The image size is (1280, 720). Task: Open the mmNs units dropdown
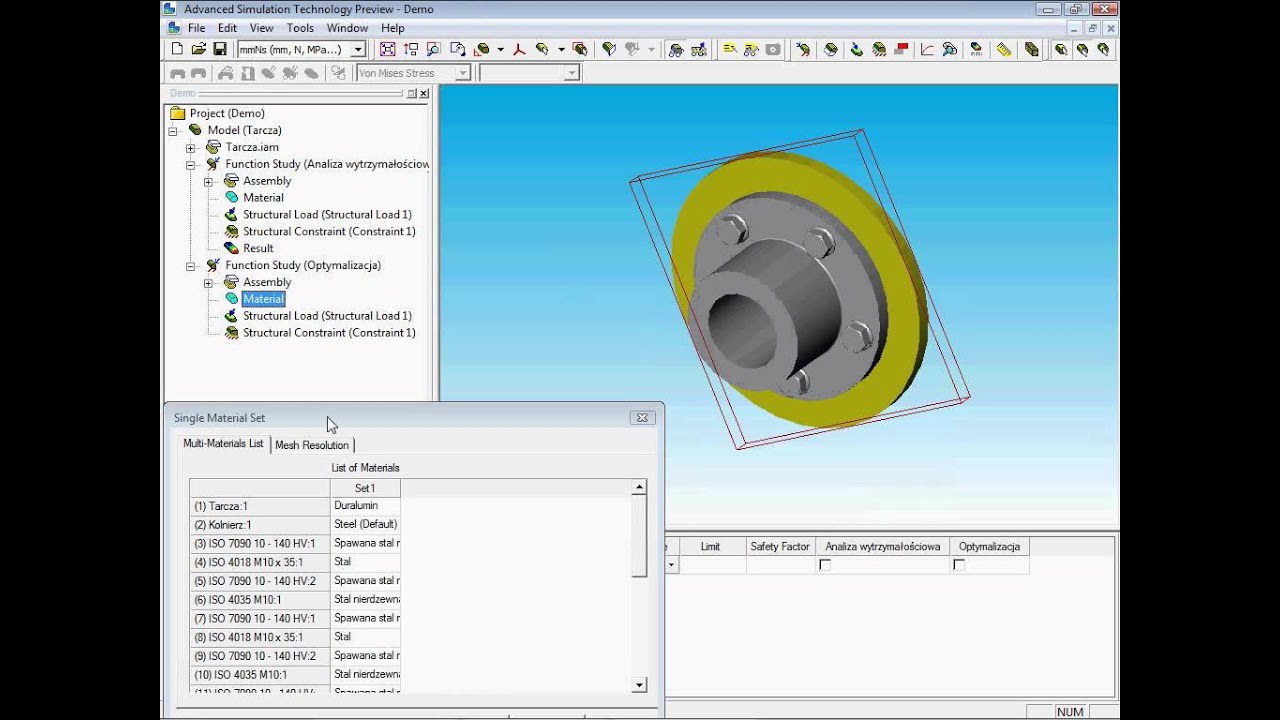(358, 49)
